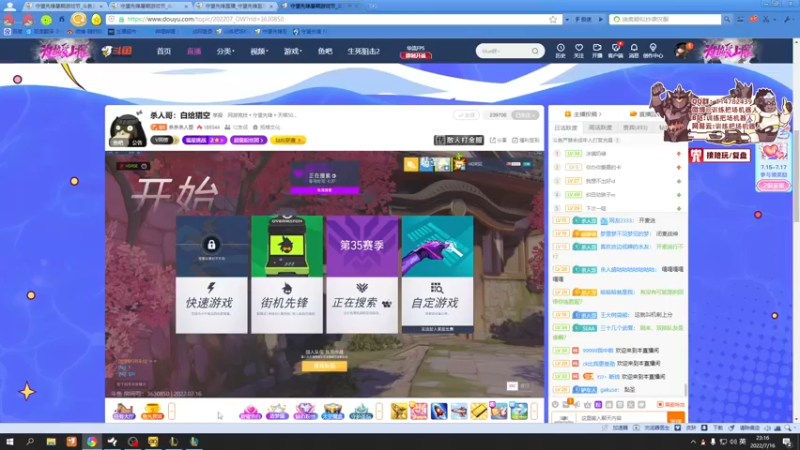Click the user avatar in site header
The image size is (800, 450).
click(x=683, y=51)
